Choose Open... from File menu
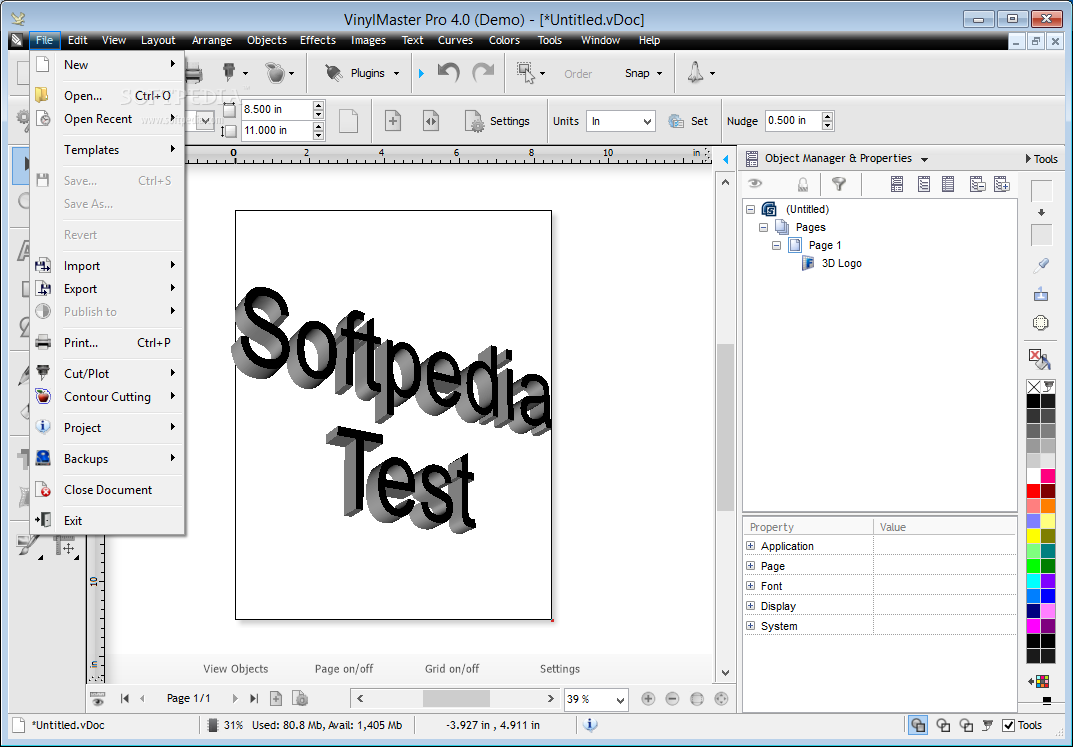 click(x=107, y=96)
